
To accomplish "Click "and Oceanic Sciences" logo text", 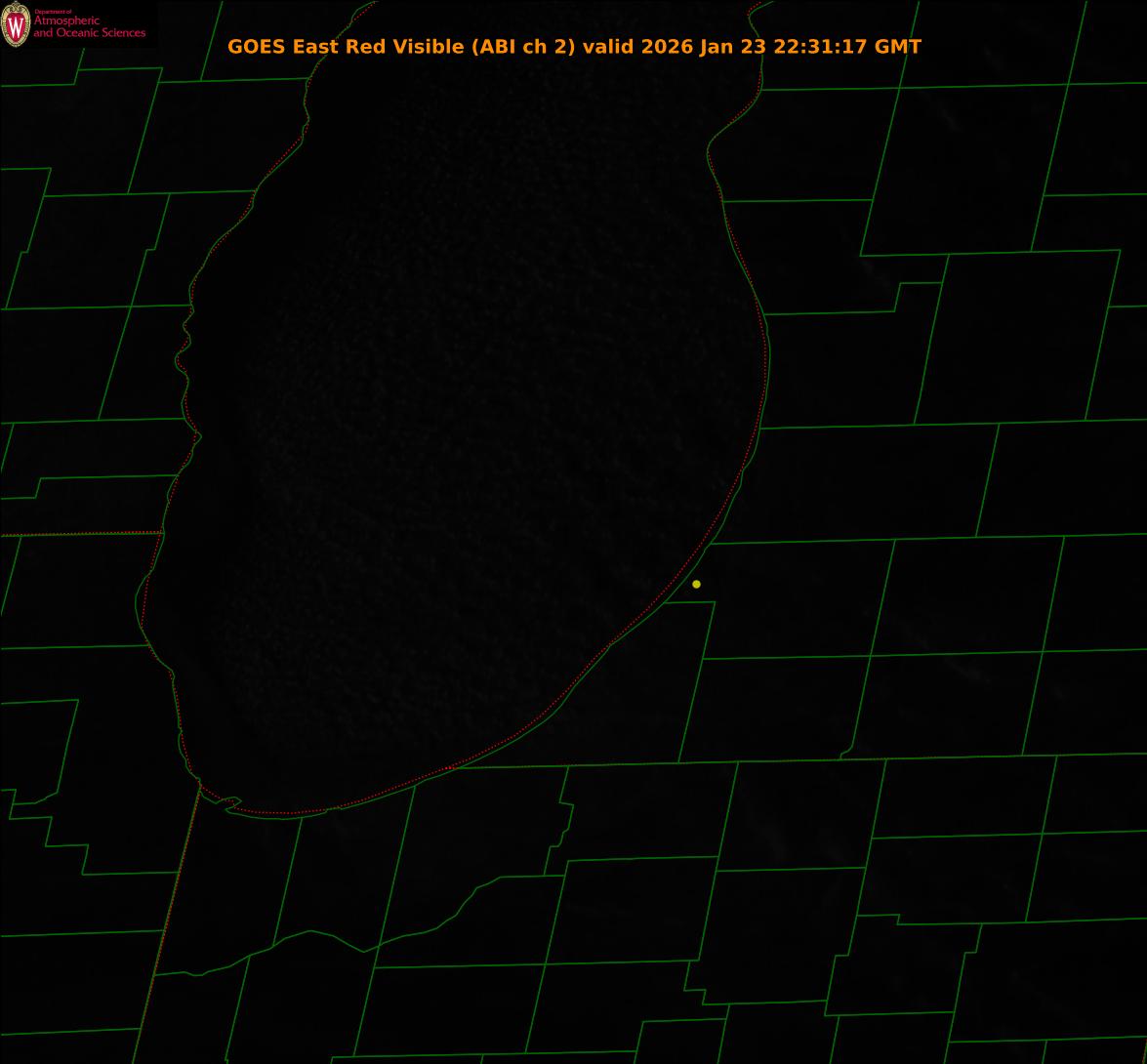I will coord(89,33).
